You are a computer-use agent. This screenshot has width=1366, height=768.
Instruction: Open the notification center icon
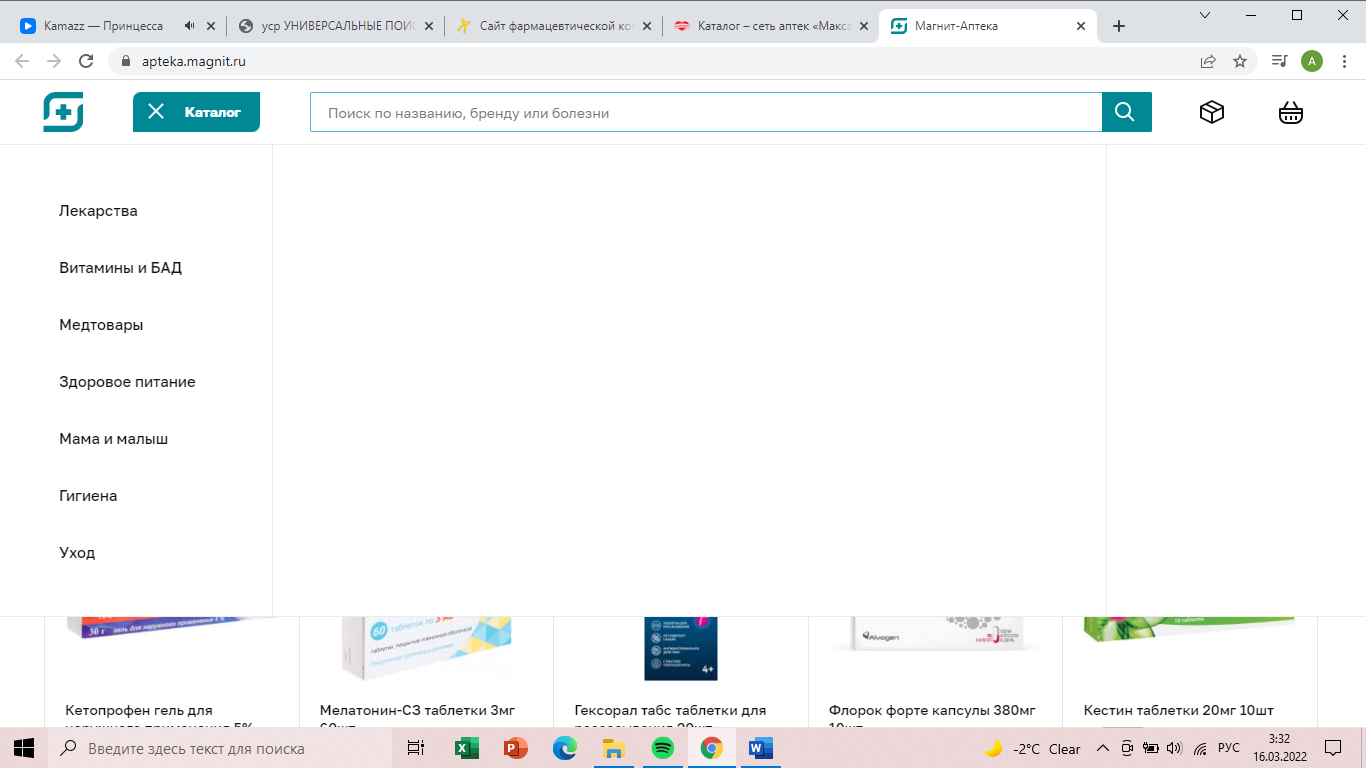(1333, 748)
